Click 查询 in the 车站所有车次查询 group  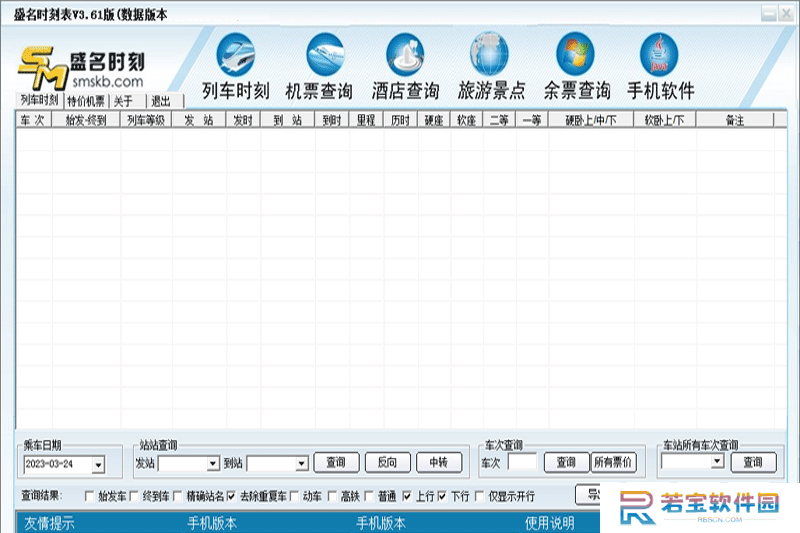754,463
